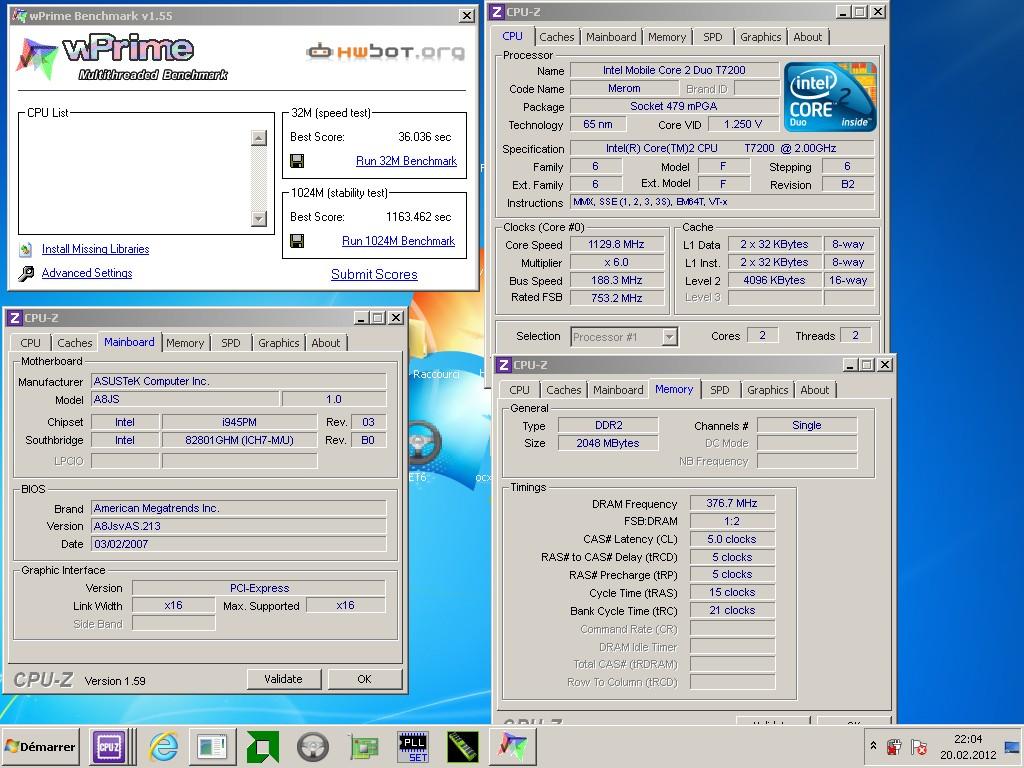Image resolution: width=1024 pixels, height=768 pixels.
Task: Click OK in the Mainboard CPU-Z window
Action: [x=364, y=679]
